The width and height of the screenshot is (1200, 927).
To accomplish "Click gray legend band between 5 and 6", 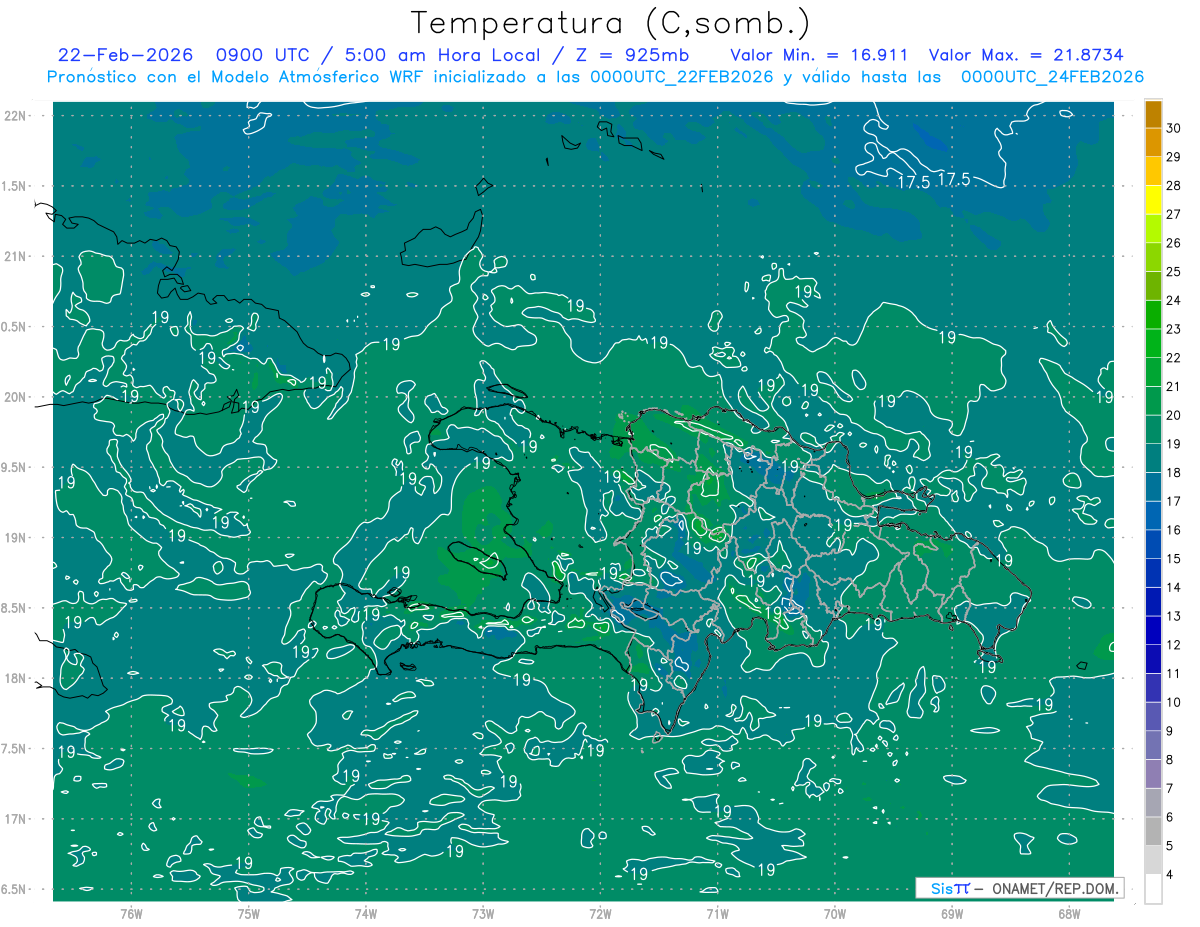I will click(1153, 831).
